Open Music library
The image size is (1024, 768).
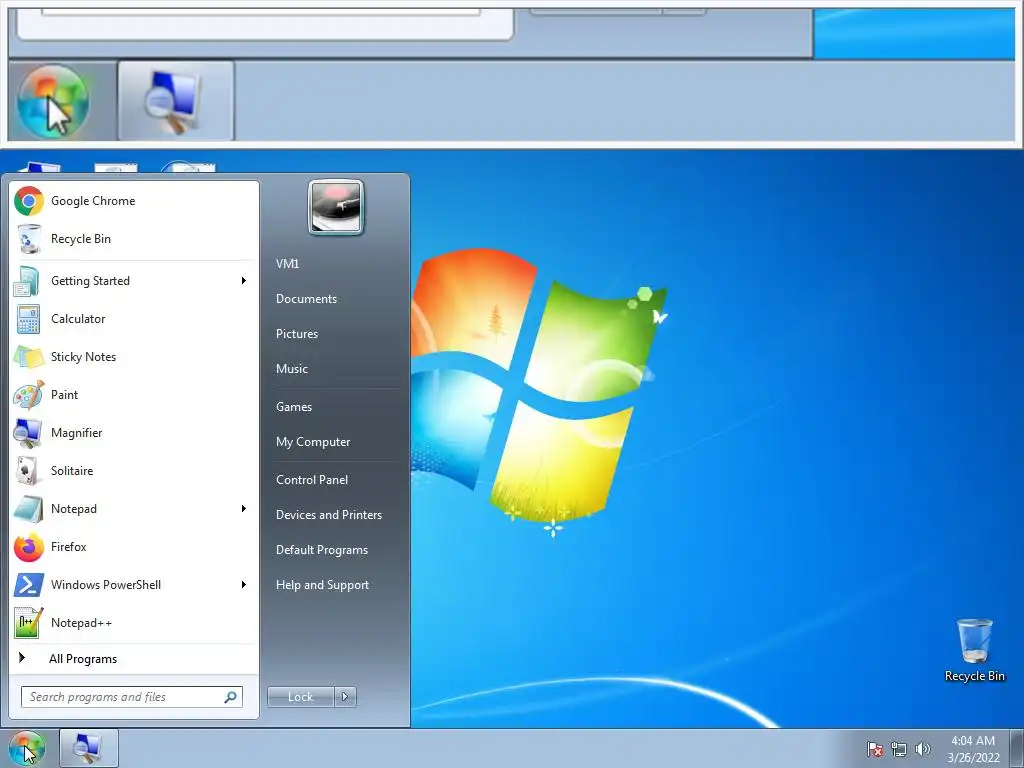291,369
